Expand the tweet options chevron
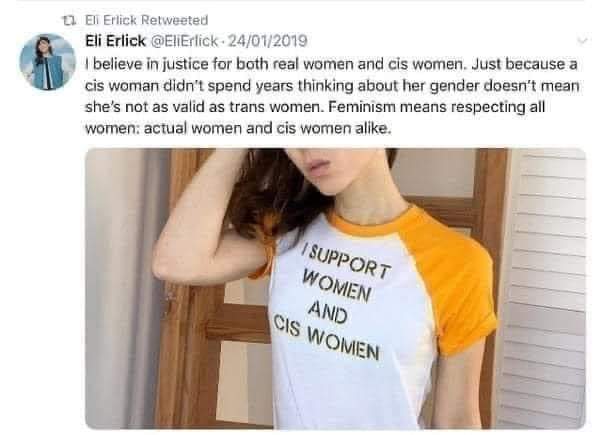The height and width of the screenshot is (435, 602). [x=582, y=40]
